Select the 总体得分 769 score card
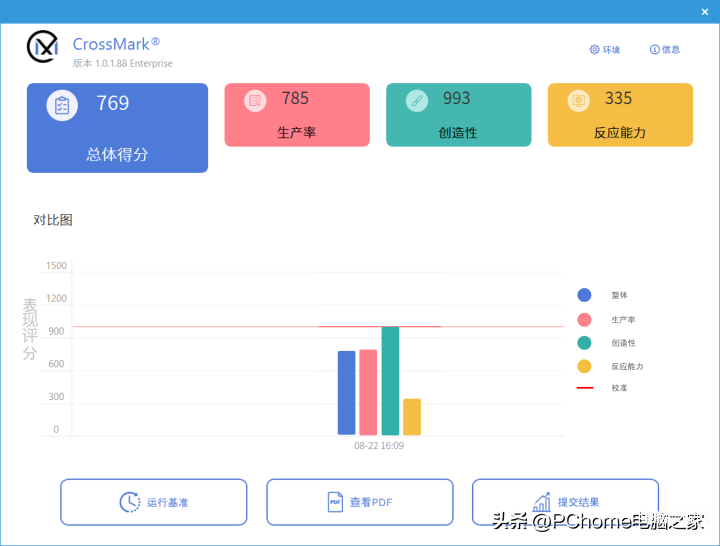The height and width of the screenshot is (546, 720). click(x=117, y=128)
